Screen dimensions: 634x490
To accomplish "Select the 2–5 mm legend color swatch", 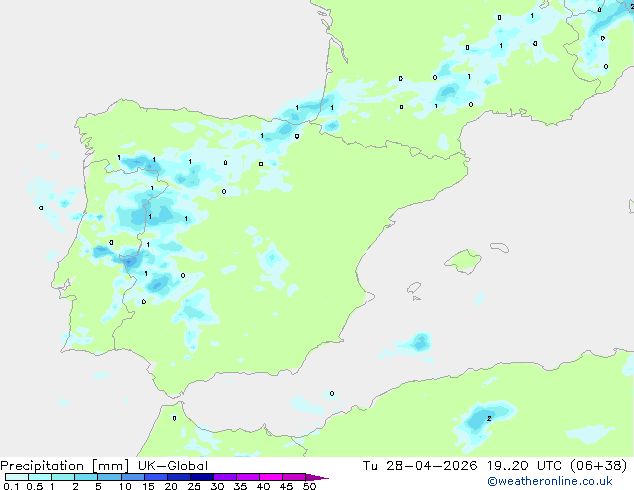I will point(86,477).
